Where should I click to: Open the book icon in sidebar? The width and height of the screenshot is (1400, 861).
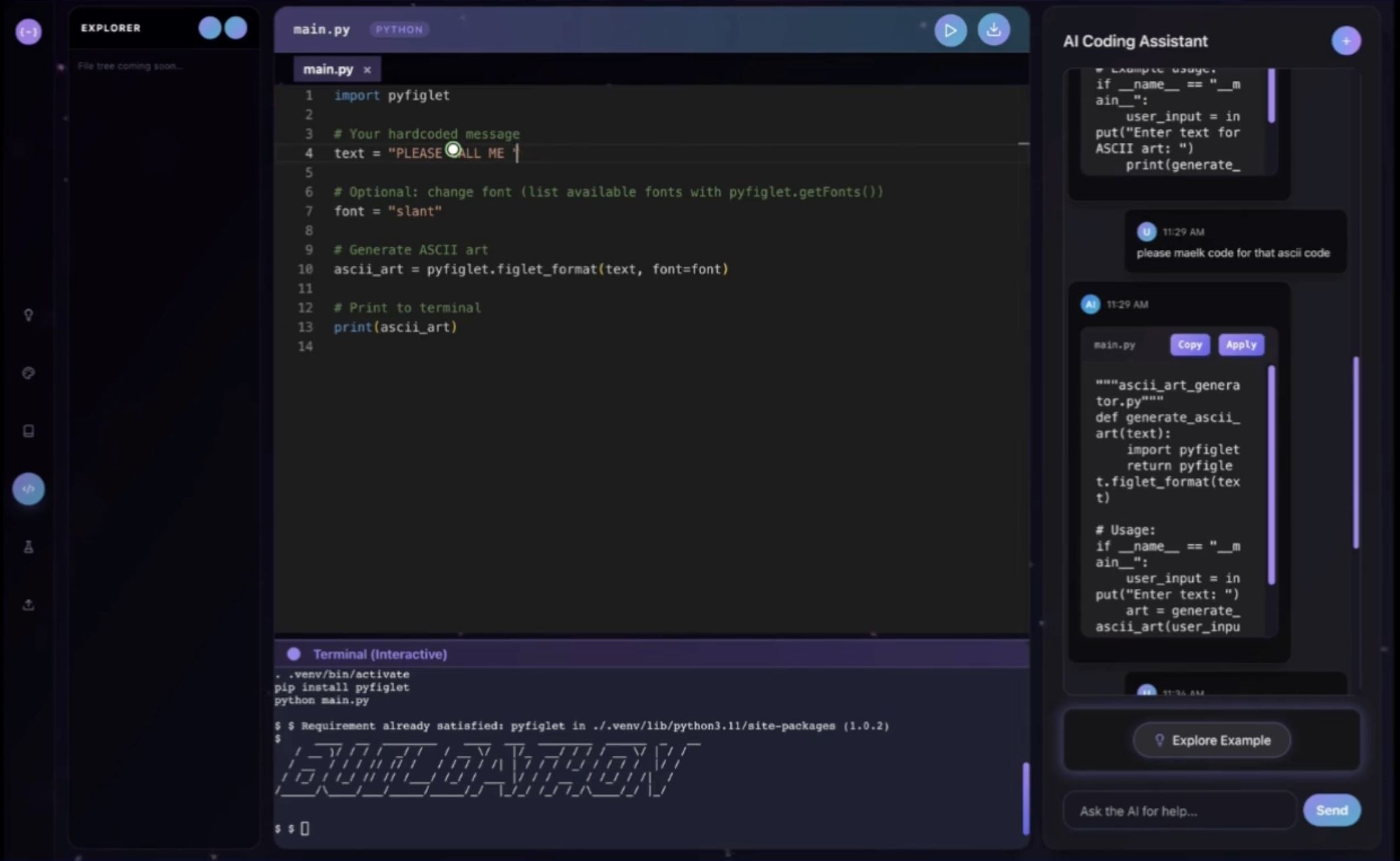[28, 430]
